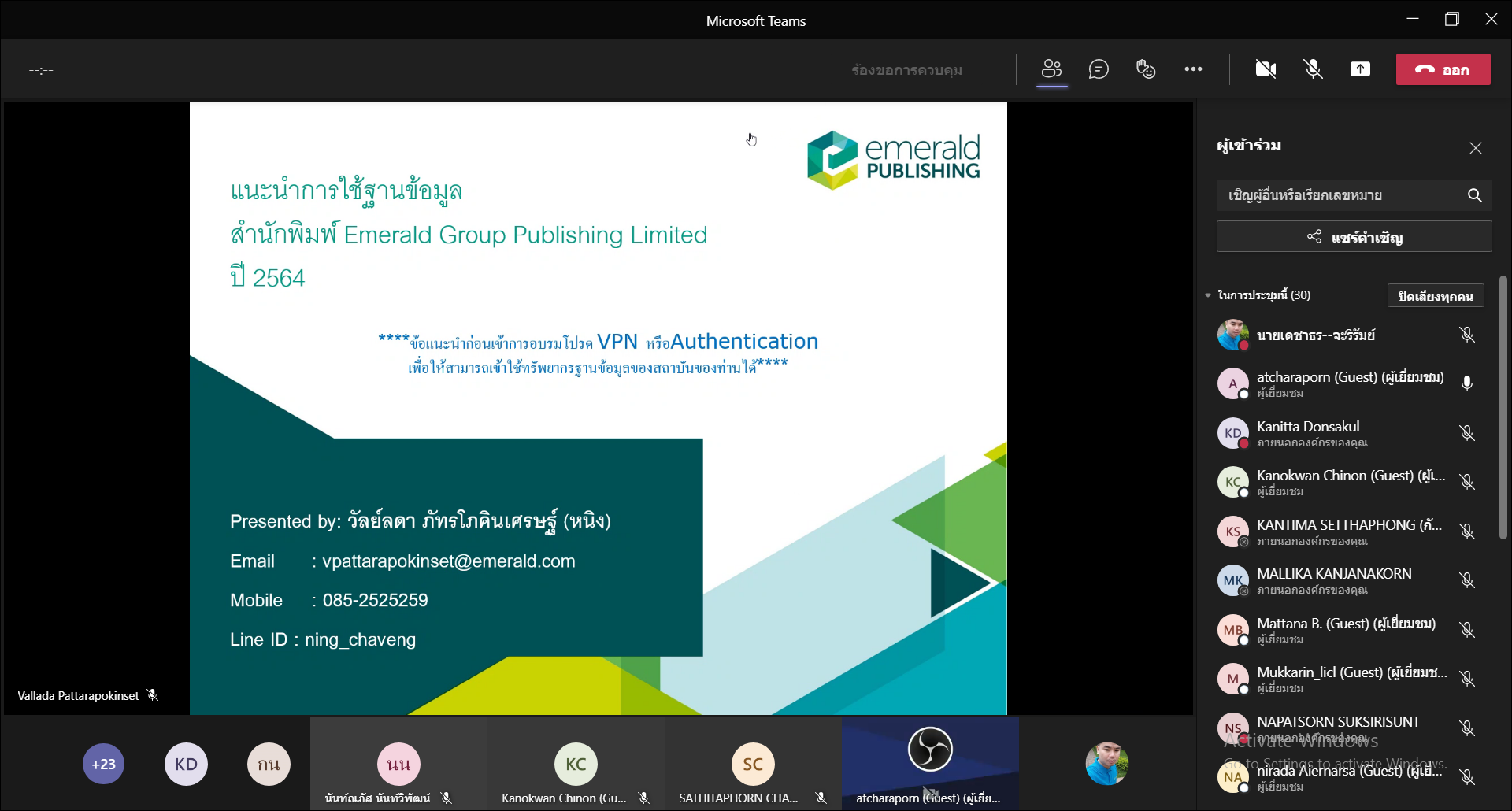Open the more actions ellipsis menu
The width and height of the screenshot is (1512, 811).
coord(1193,69)
